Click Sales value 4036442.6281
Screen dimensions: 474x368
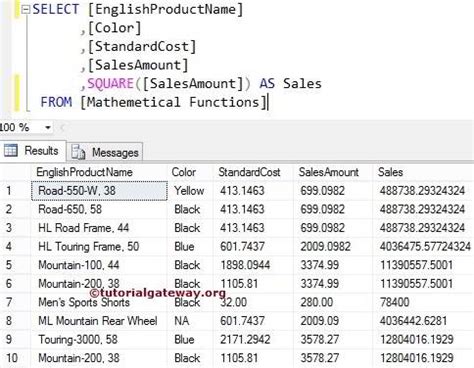(x=423, y=321)
